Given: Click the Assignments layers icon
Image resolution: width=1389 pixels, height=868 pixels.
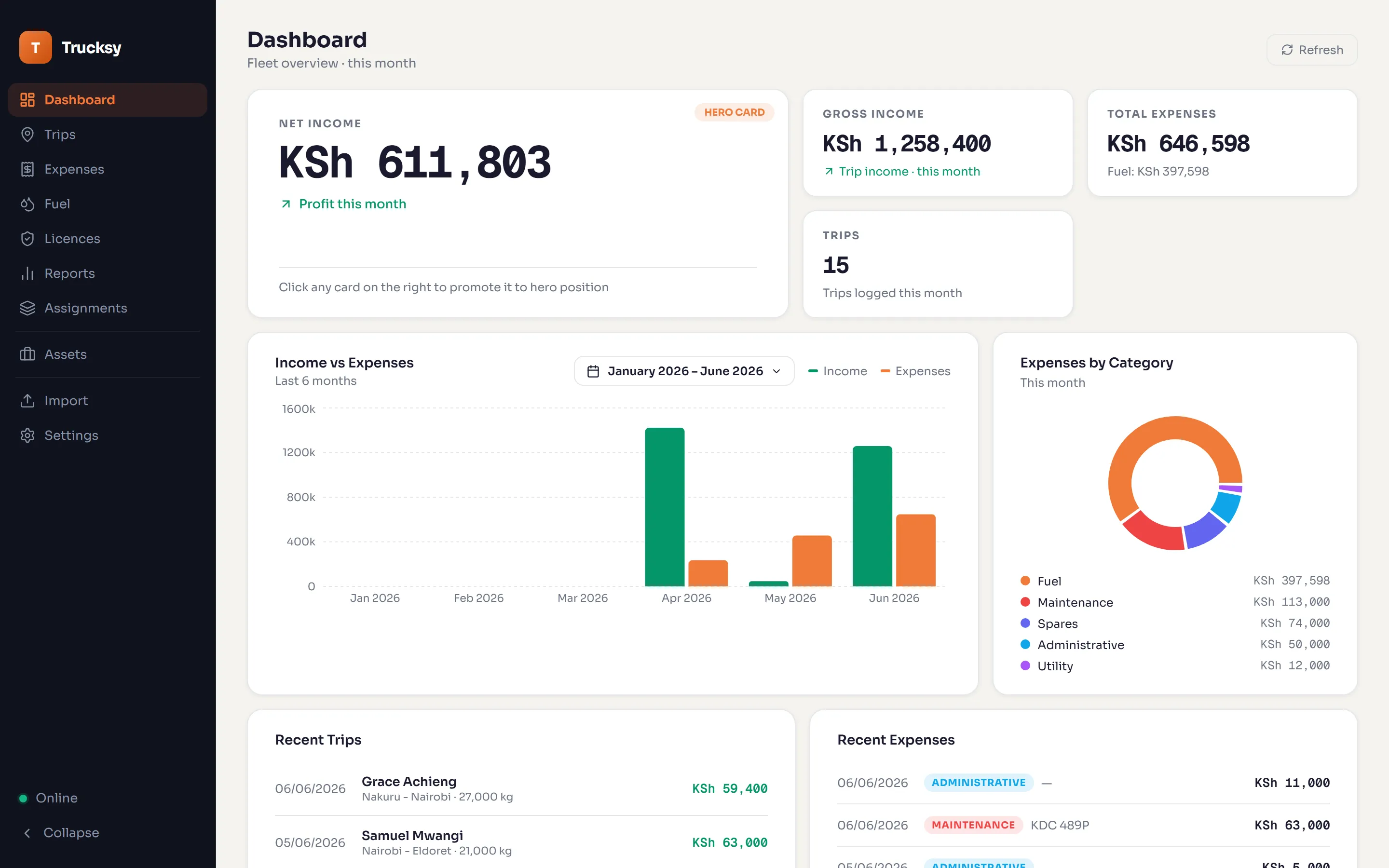Looking at the screenshot, I should coord(27,308).
